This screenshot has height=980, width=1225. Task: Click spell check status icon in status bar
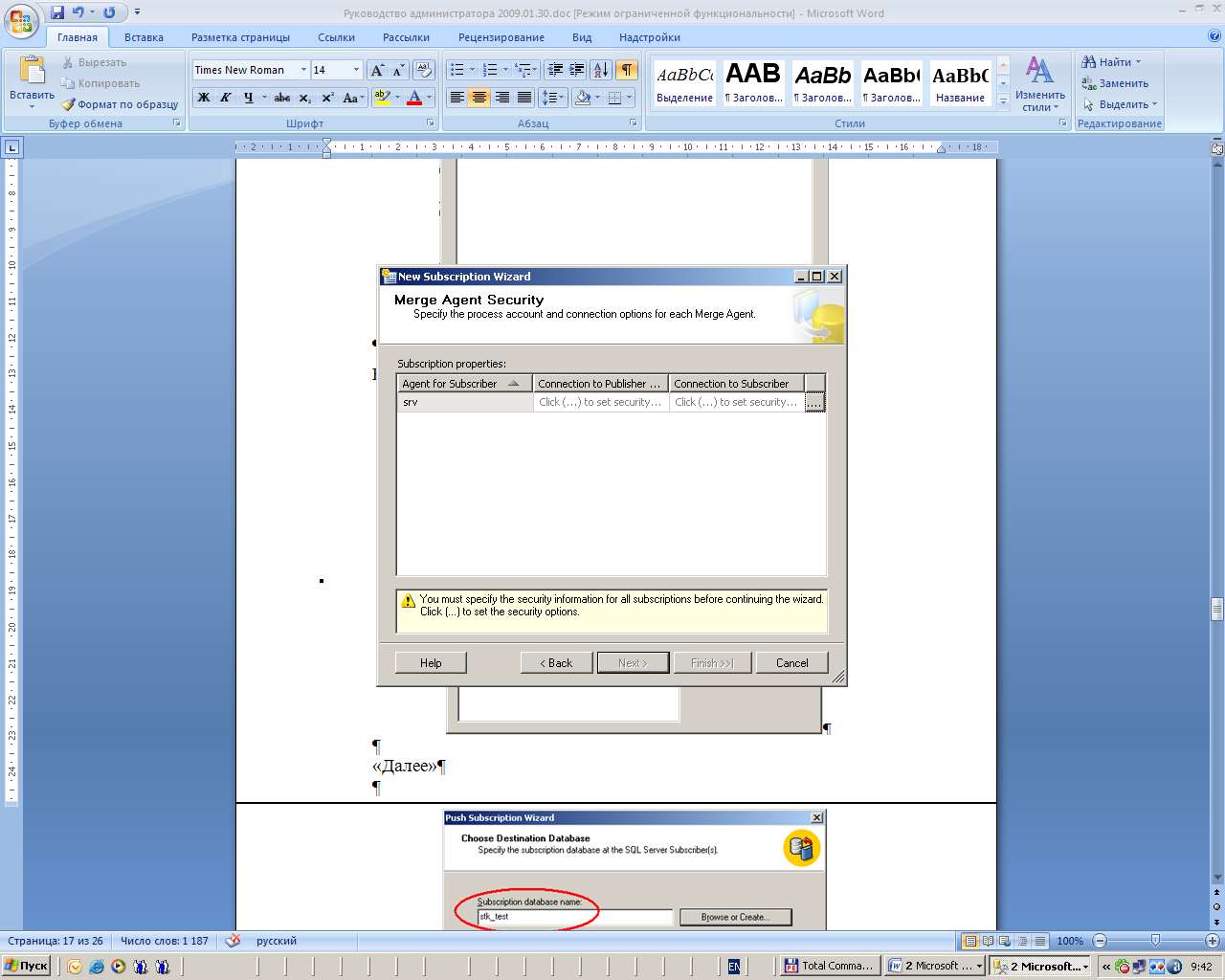233,941
